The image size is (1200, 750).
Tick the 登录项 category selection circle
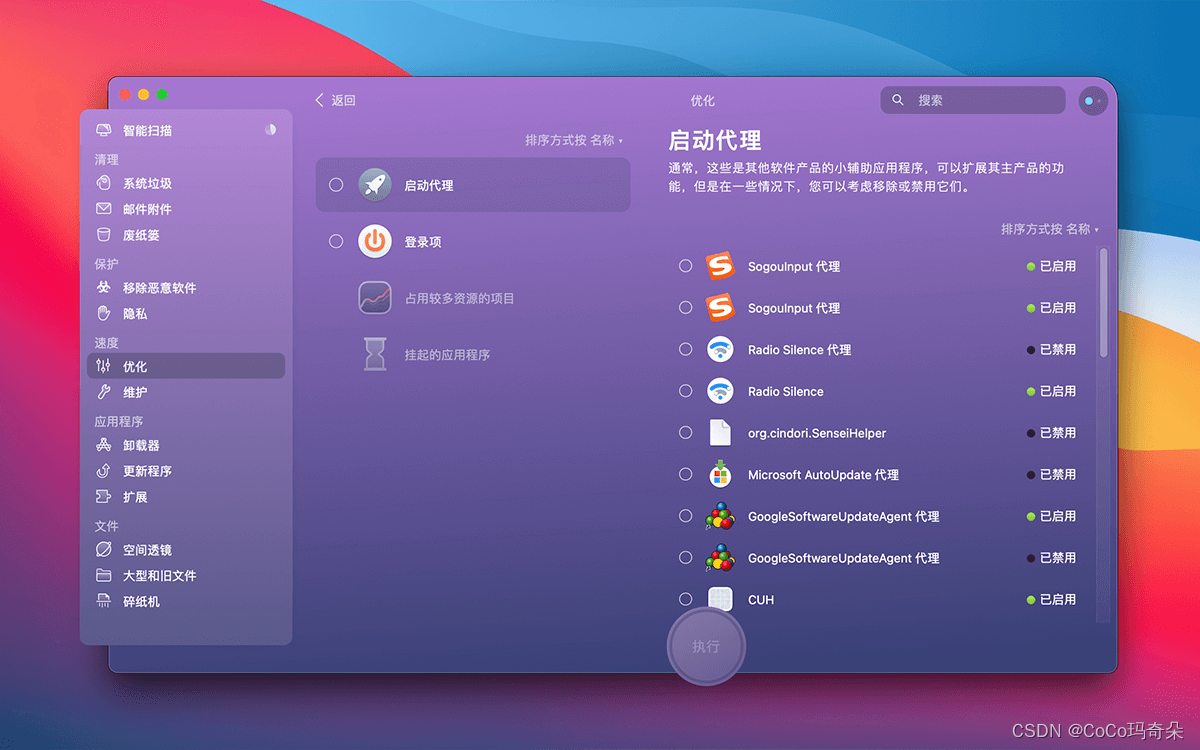tap(336, 241)
